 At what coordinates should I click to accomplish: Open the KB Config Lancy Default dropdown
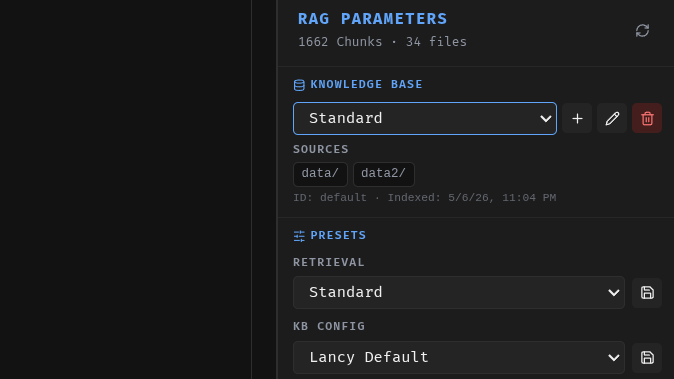click(x=459, y=358)
